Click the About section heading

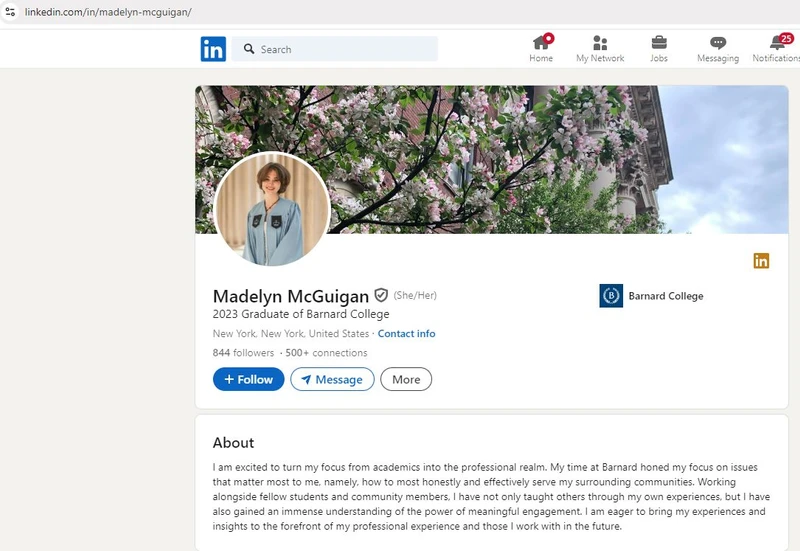point(233,443)
